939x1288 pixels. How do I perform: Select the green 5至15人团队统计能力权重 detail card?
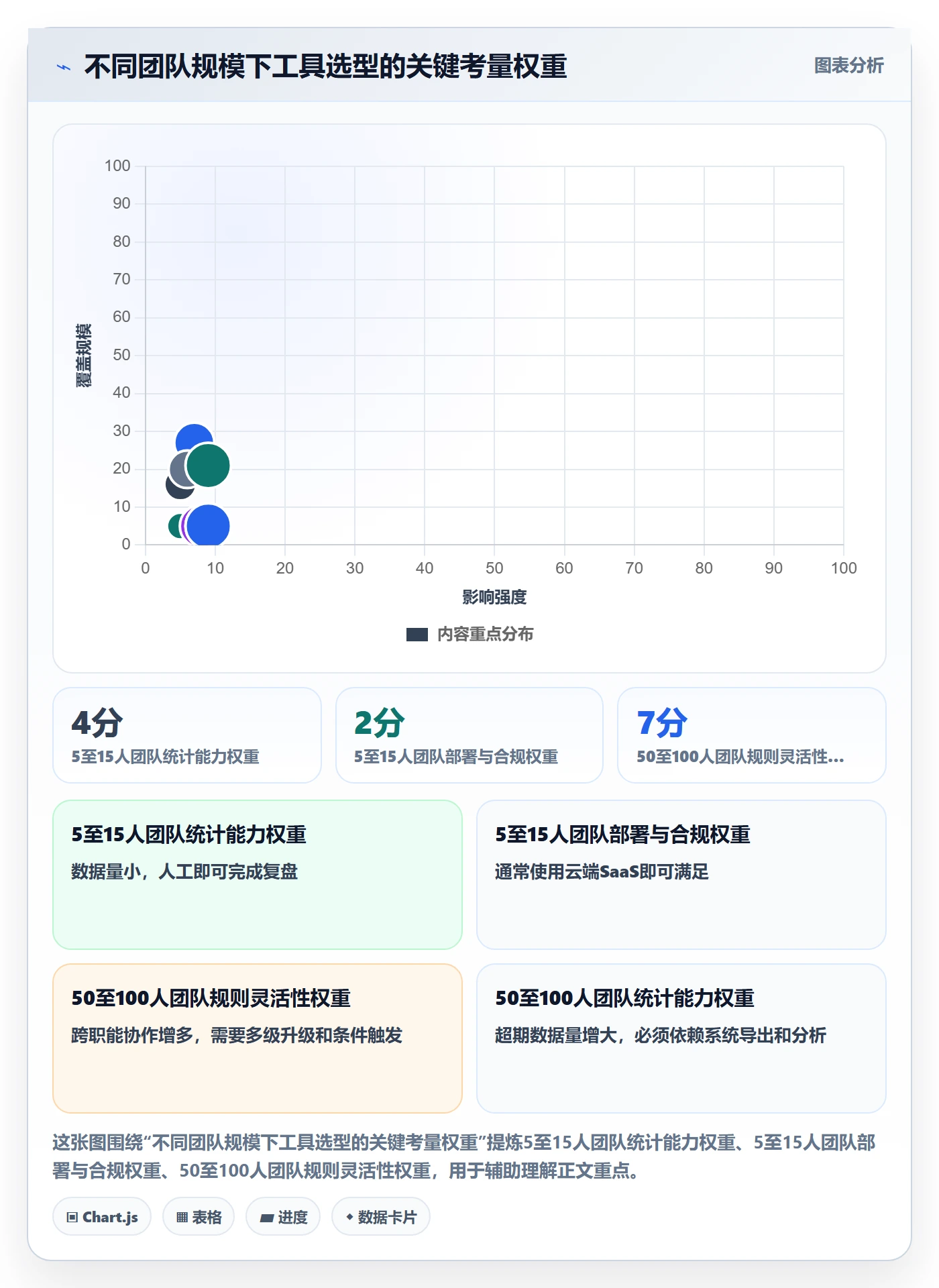258,875
